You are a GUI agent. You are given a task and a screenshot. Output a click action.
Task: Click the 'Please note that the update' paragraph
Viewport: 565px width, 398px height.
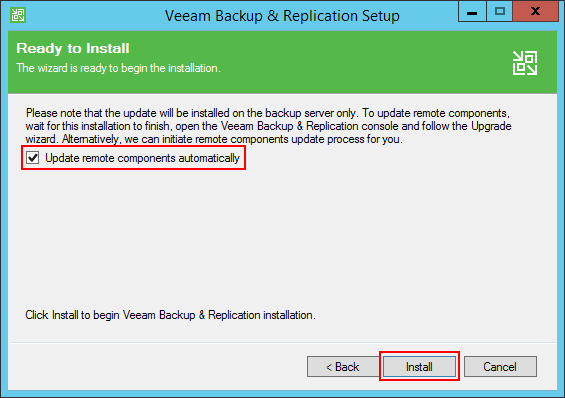(x=268, y=126)
